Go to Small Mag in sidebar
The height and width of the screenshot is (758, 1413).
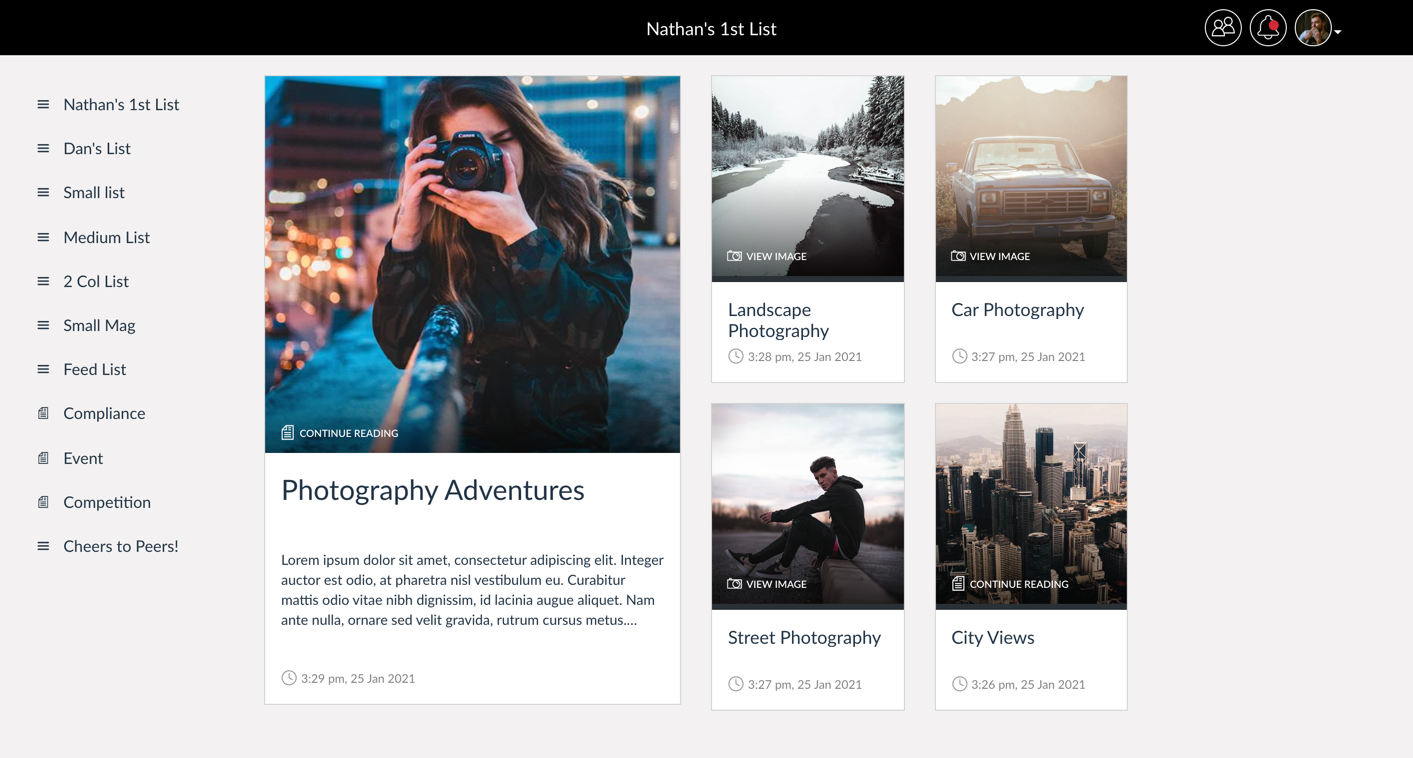[99, 325]
